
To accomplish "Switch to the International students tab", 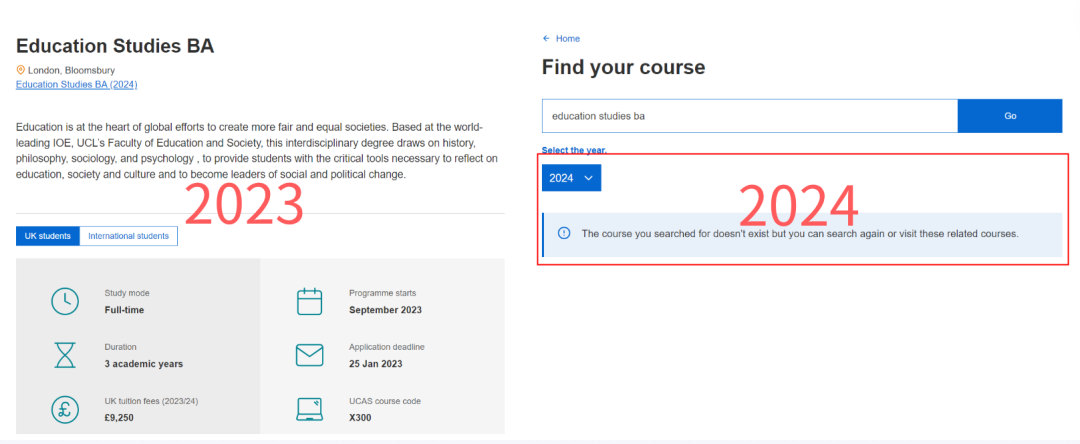I will coord(128,236).
